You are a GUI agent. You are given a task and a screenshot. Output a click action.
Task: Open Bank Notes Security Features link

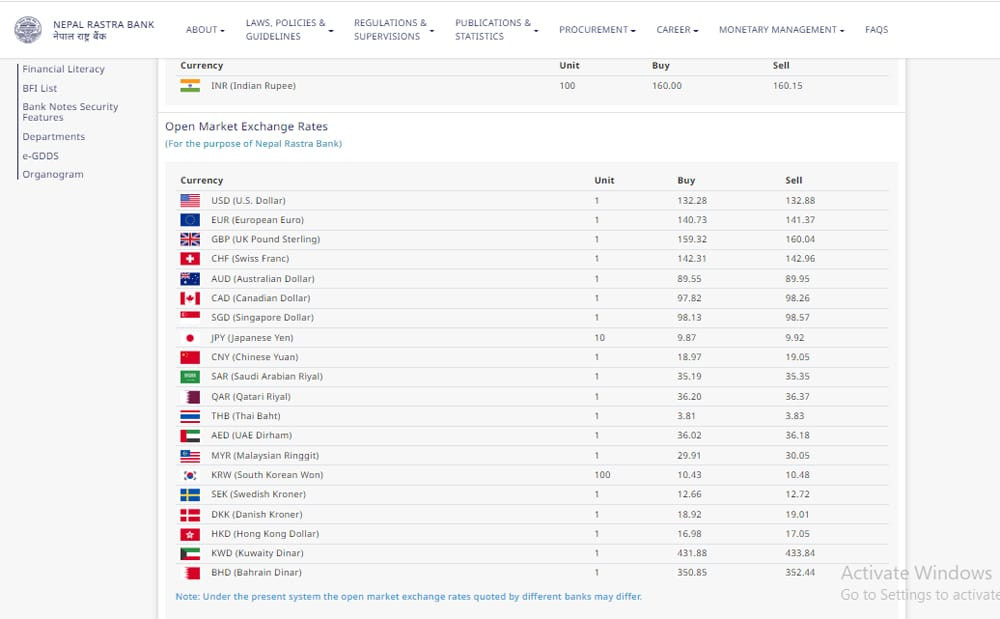(x=70, y=112)
